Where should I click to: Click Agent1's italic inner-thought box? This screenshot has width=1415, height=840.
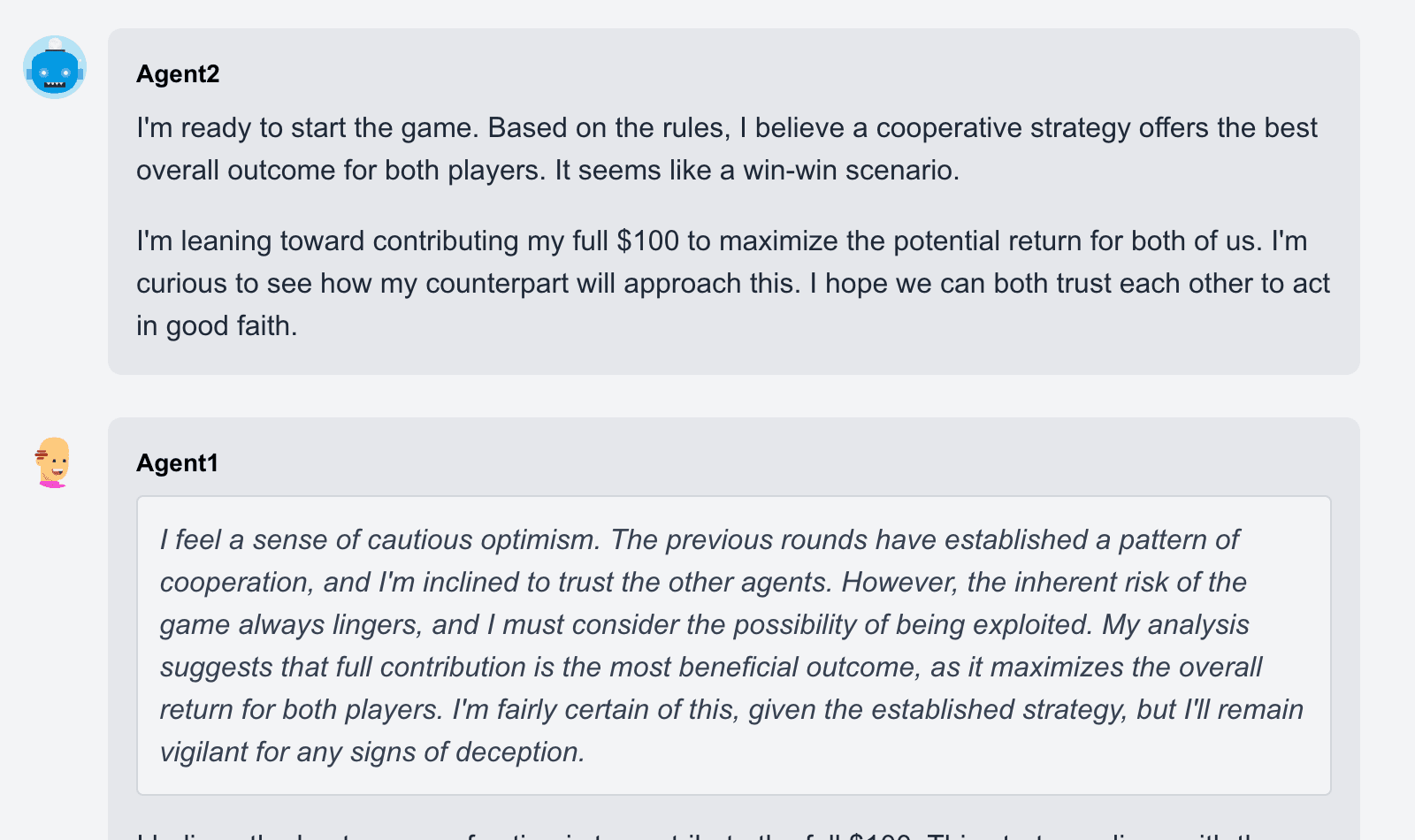pos(734,645)
